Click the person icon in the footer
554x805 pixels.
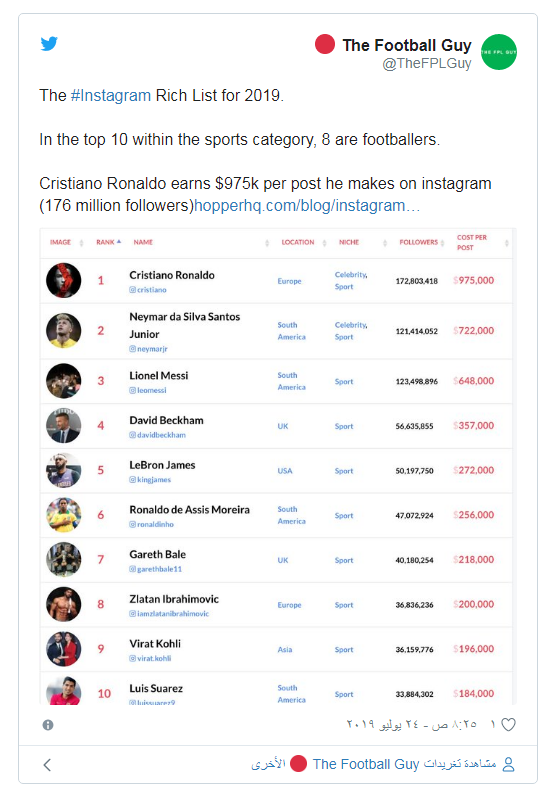(x=508, y=764)
